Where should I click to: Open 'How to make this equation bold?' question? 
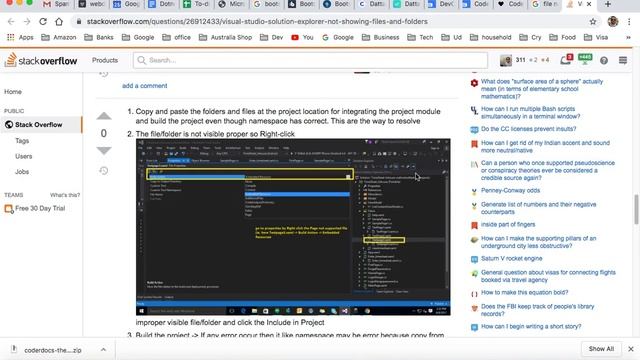point(524,293)
